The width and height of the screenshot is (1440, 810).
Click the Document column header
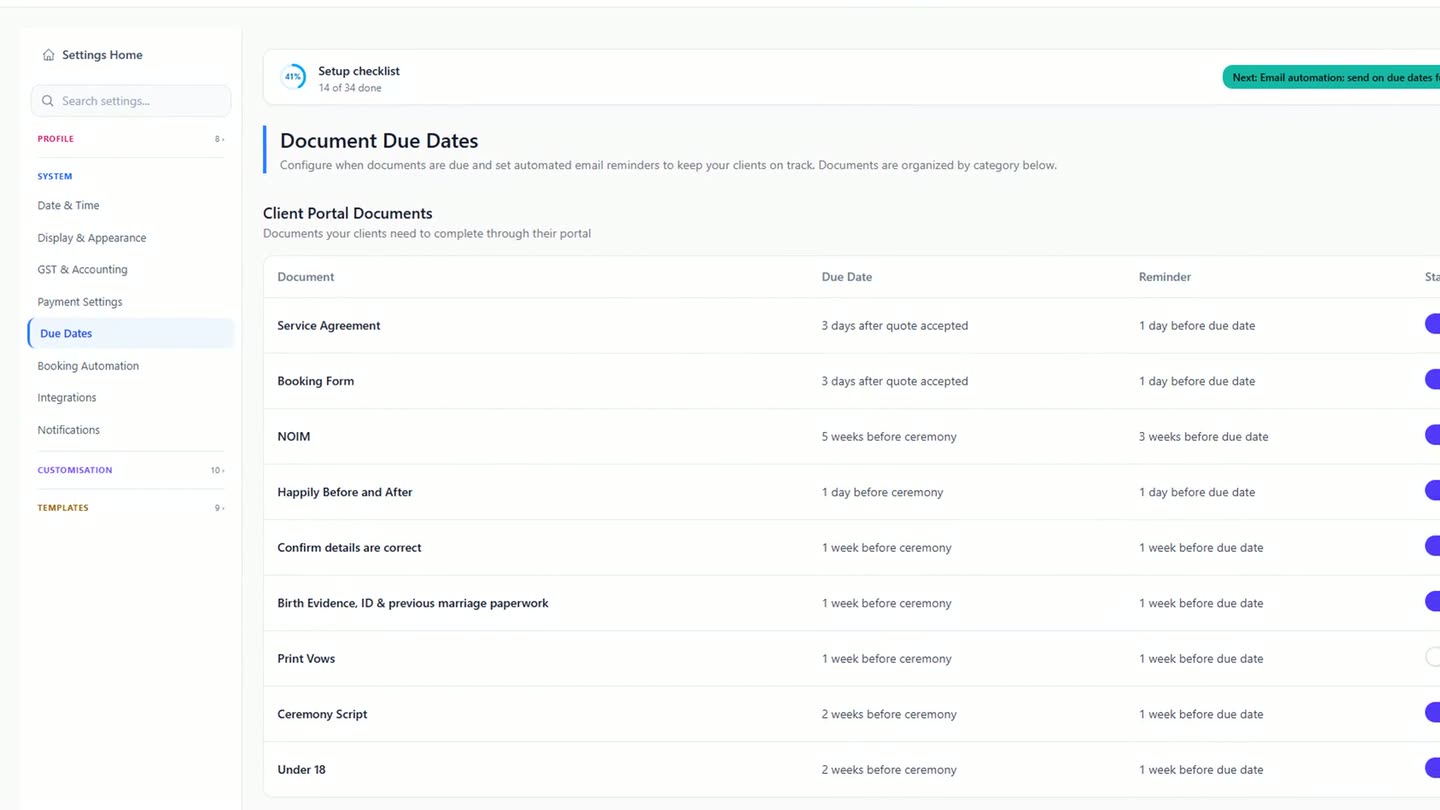pyautogui.click(x=306, y=277)
